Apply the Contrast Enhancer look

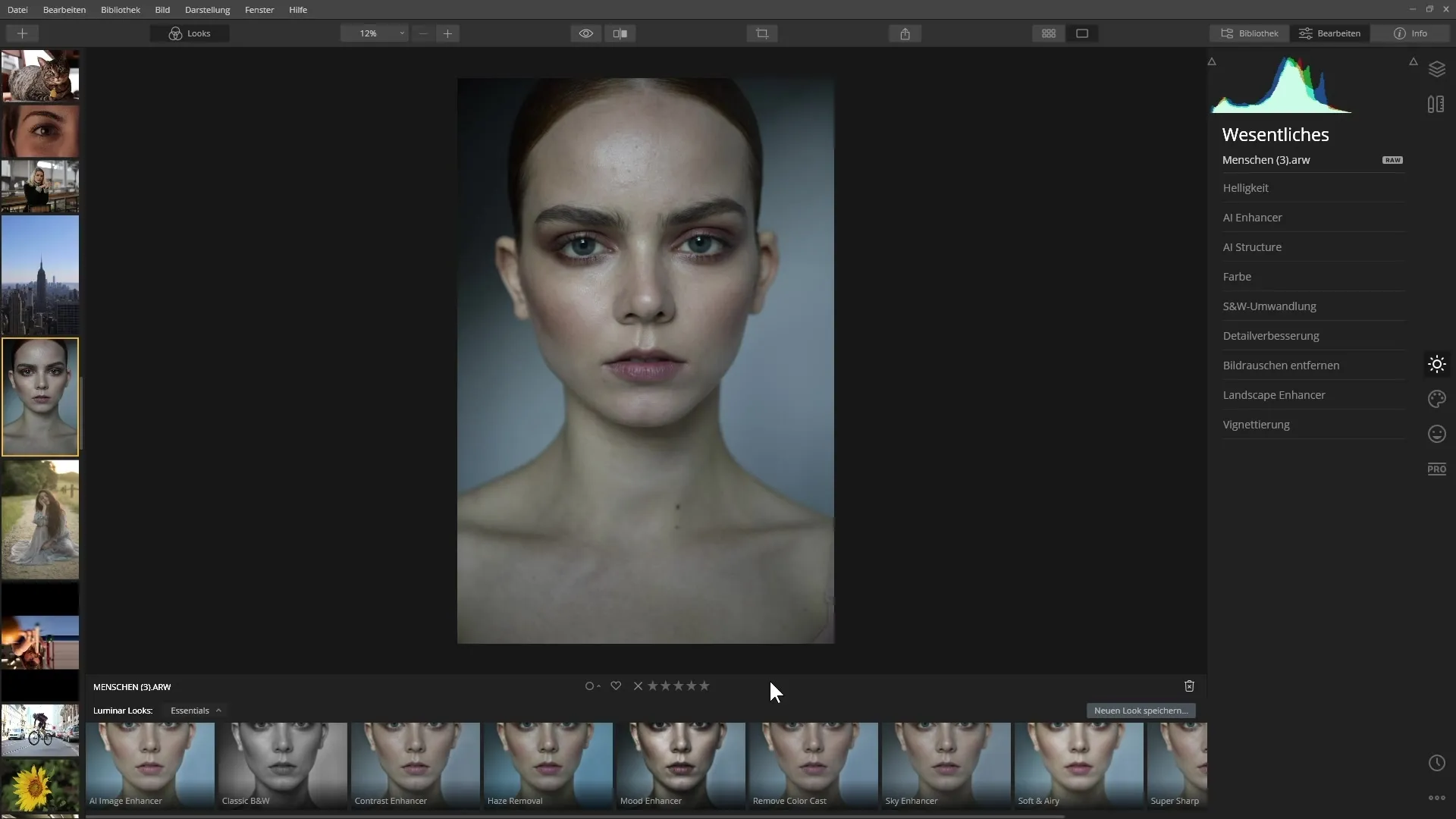[416, 765]
